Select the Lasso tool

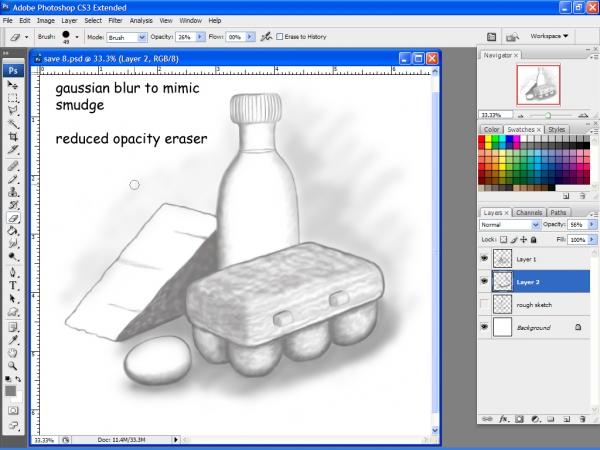[x=13, y=111]
